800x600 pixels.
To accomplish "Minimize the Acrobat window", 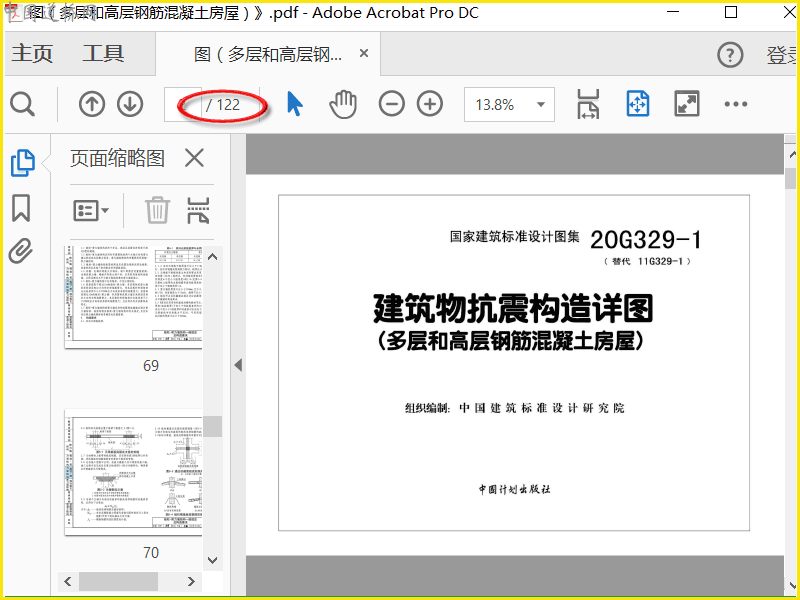I will [673, 12].
